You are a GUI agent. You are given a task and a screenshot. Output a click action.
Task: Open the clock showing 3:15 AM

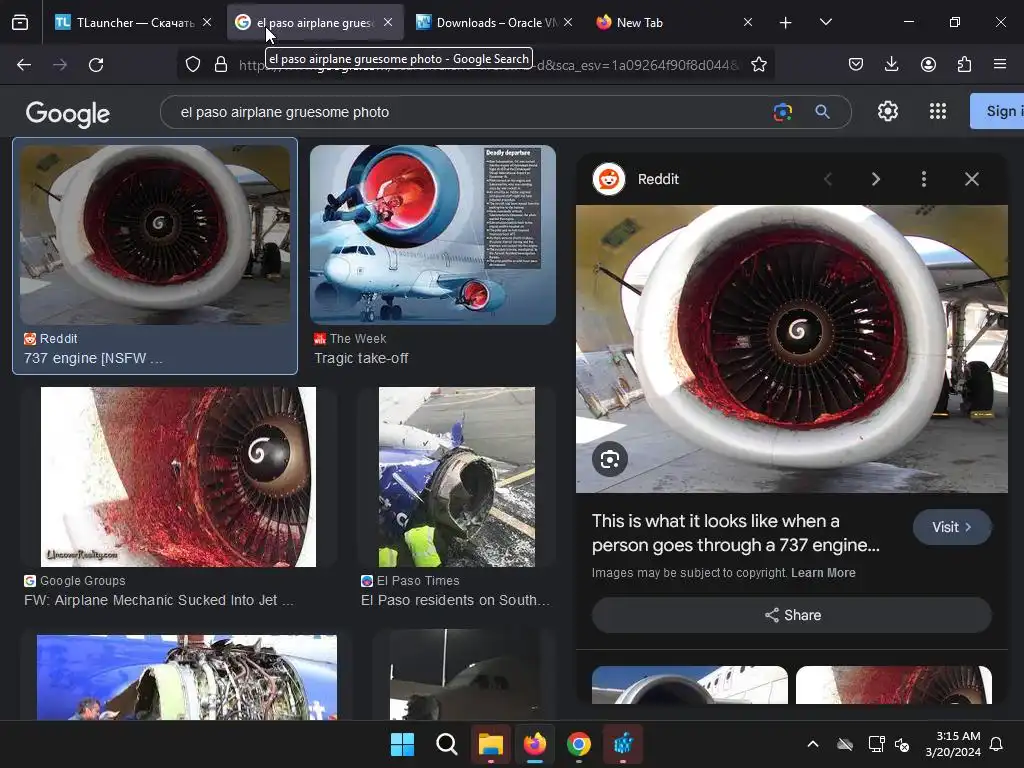[953, 744]
